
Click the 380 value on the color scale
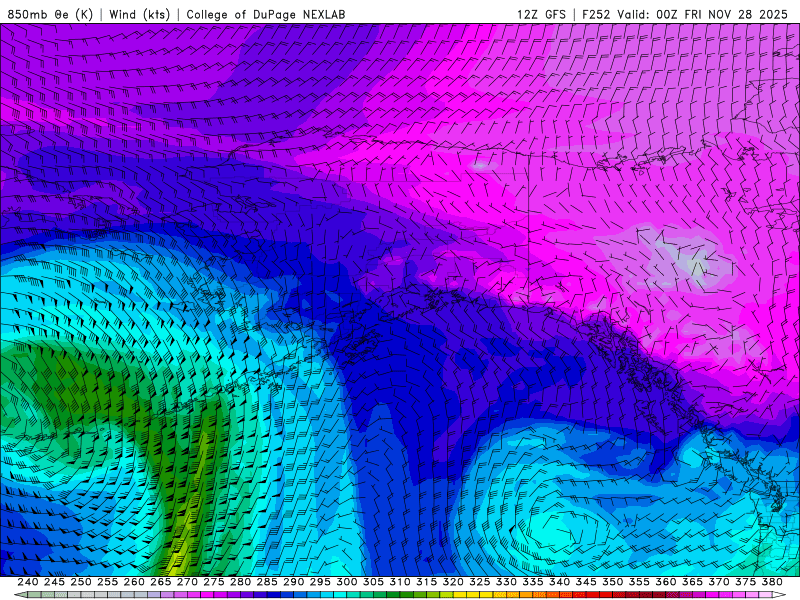pyautogui.click(x=770, y=582)
